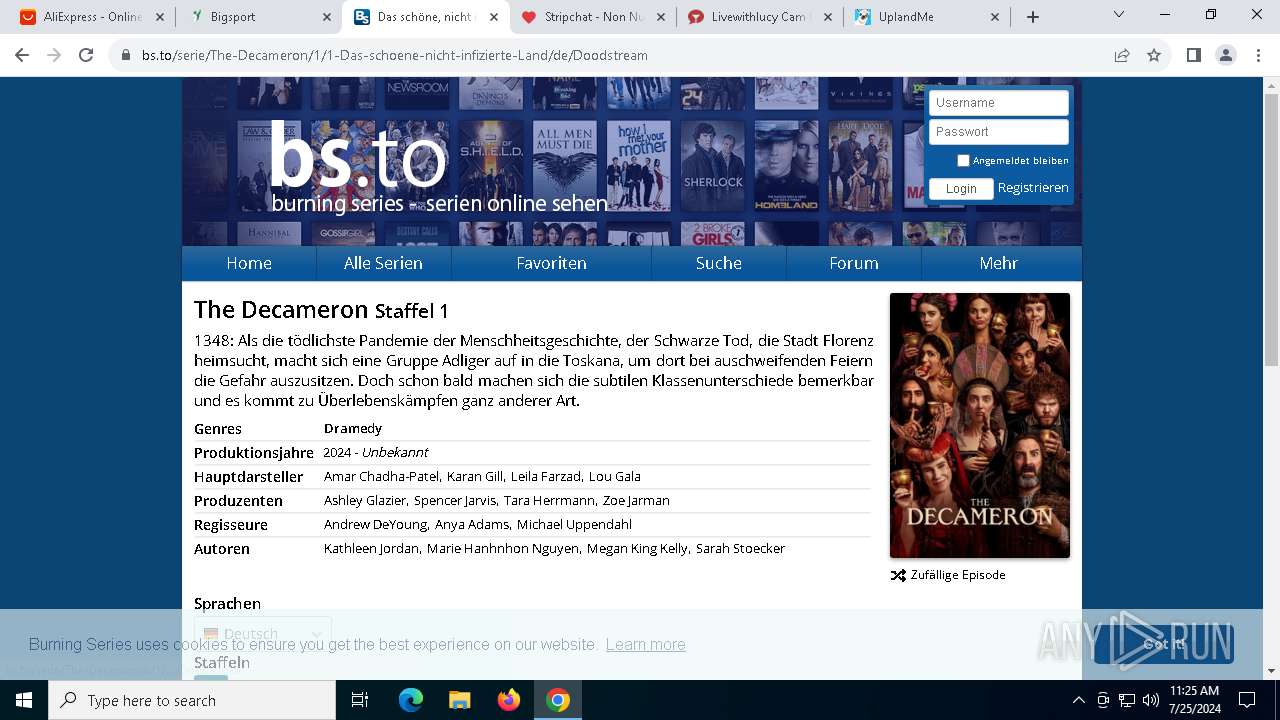Viewport: 1280px width, 720px height.
Task: Click actor Amar Chadha-Patel
Action: point(381,477)
